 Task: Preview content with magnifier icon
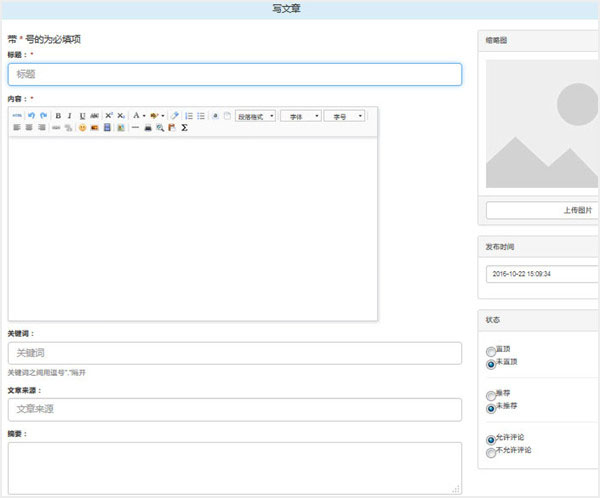pos(160,127)
